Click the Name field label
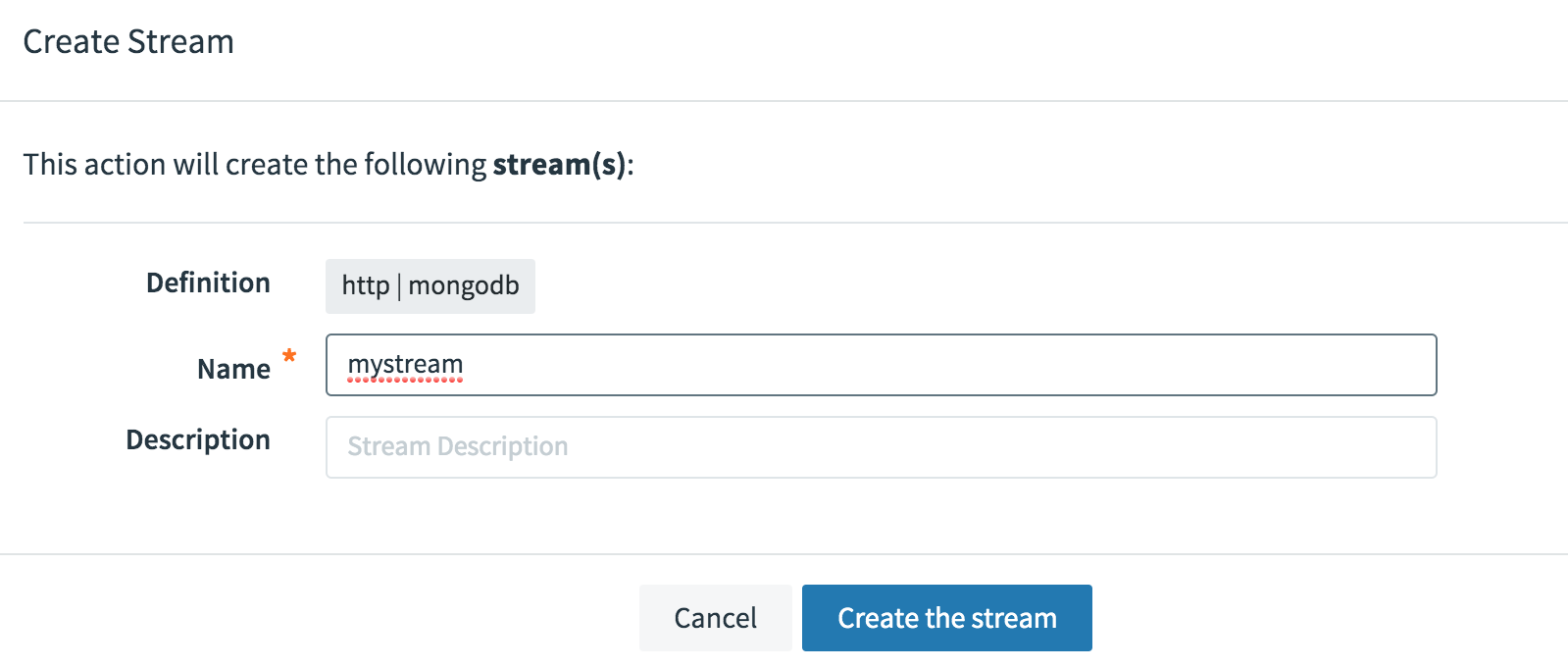The width and height of the screenshot is (1568, 668). coord(233,369)
